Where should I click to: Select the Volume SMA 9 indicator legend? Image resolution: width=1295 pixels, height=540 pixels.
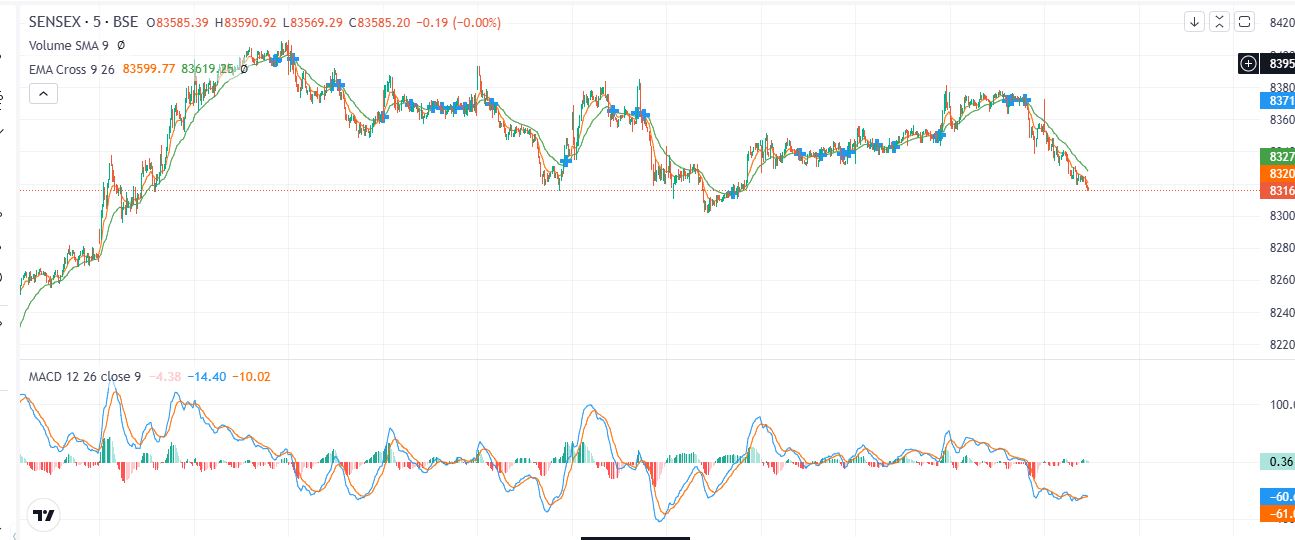click(x=69, y=45)
